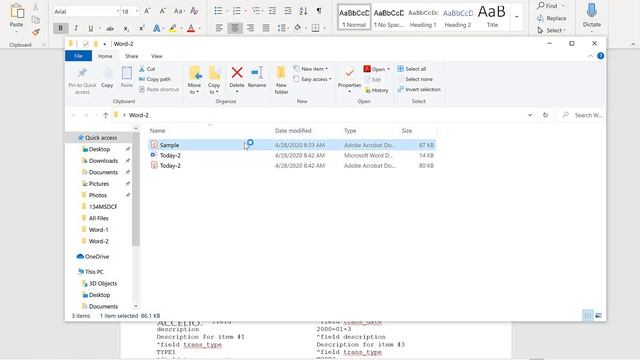
Task: Toggle Bold formatting in Word ribbon
Action: coord(60,28)
